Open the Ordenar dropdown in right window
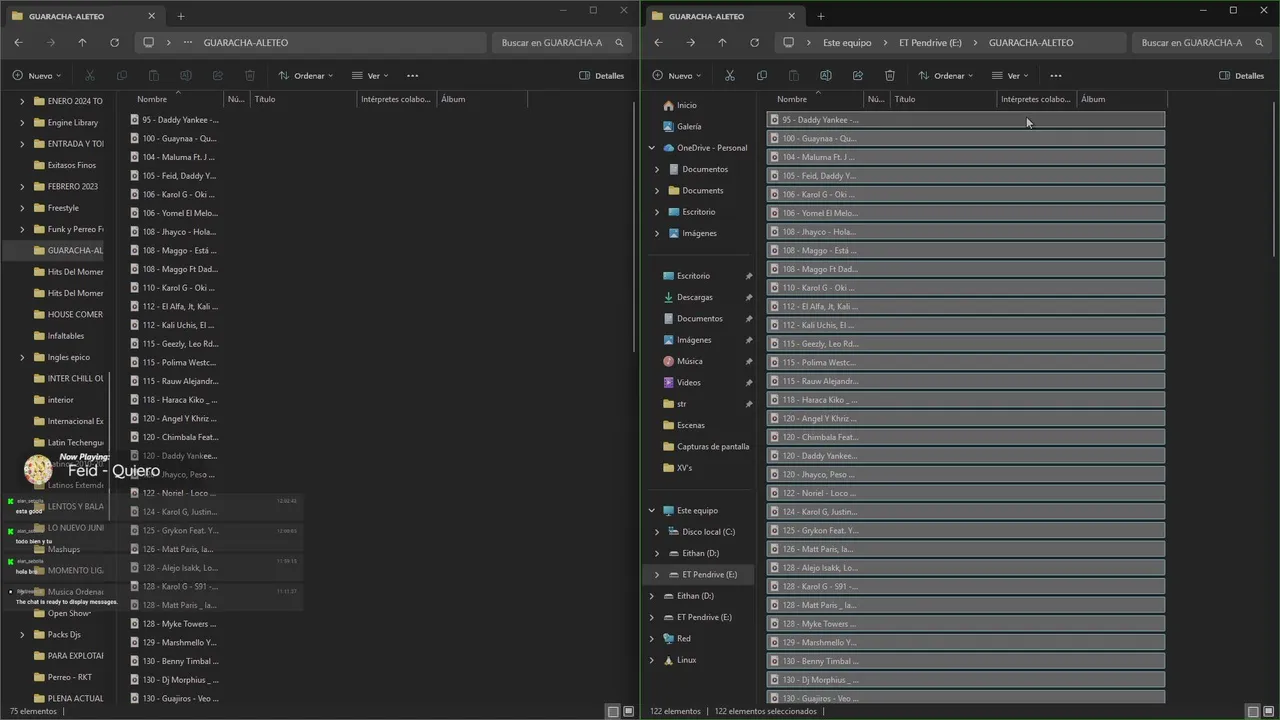The height and width of the screenshot is (720, 1280). coord(946,75)
